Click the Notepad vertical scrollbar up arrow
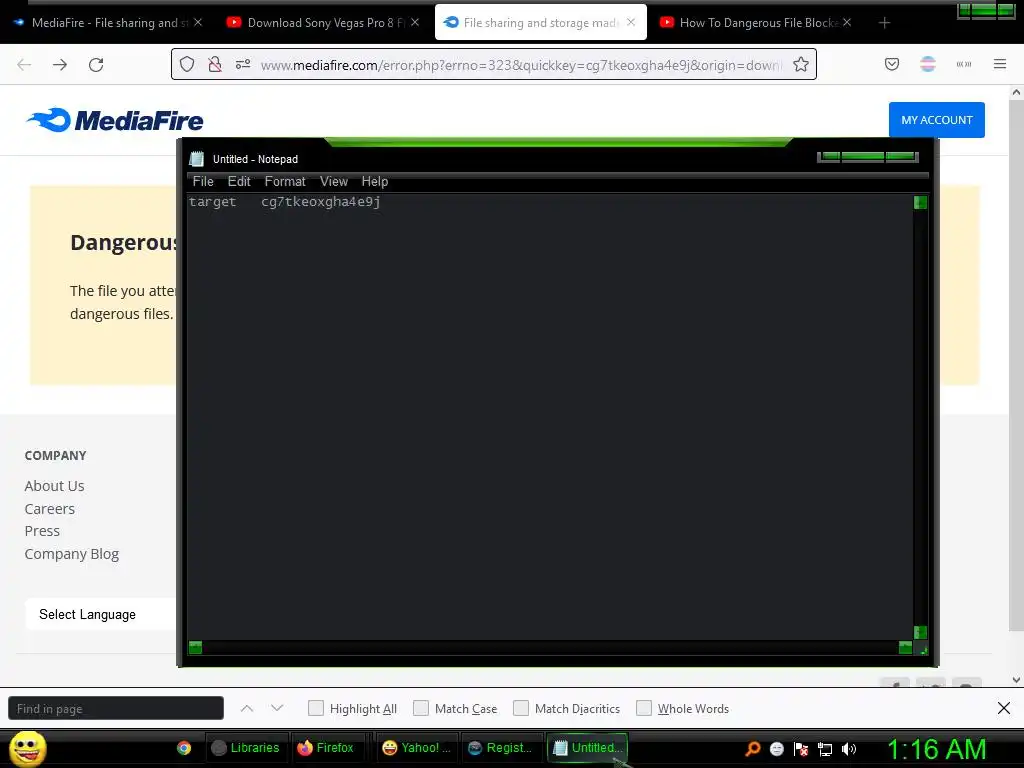Viewport: 1024px width, 768px height. [920, 202]
